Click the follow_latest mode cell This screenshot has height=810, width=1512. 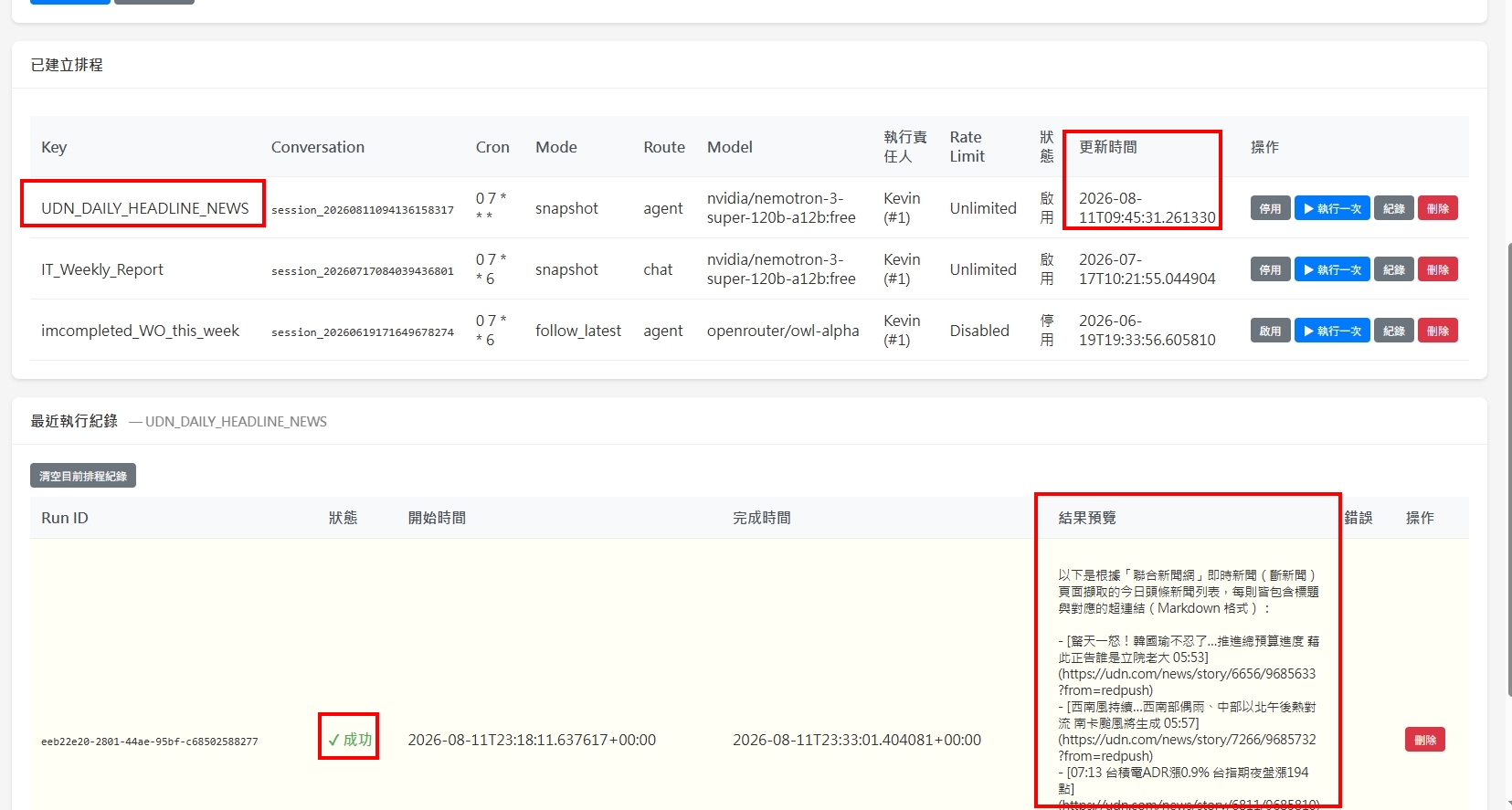(578, 331)
